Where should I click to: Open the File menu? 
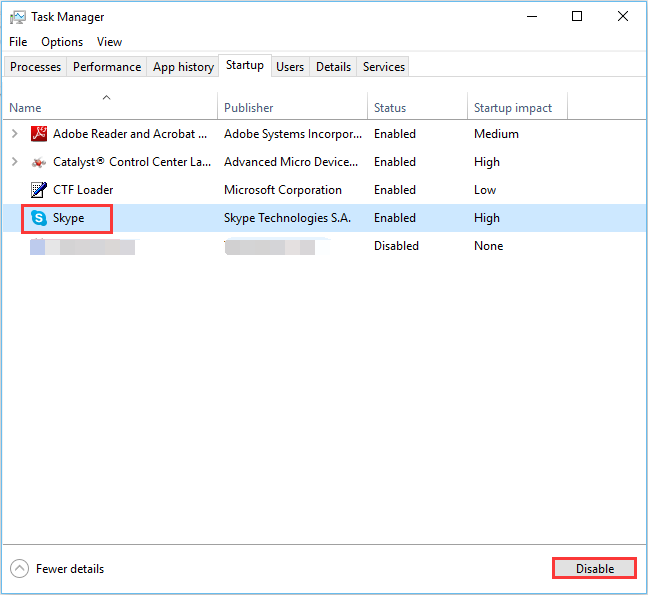(18, 42)
